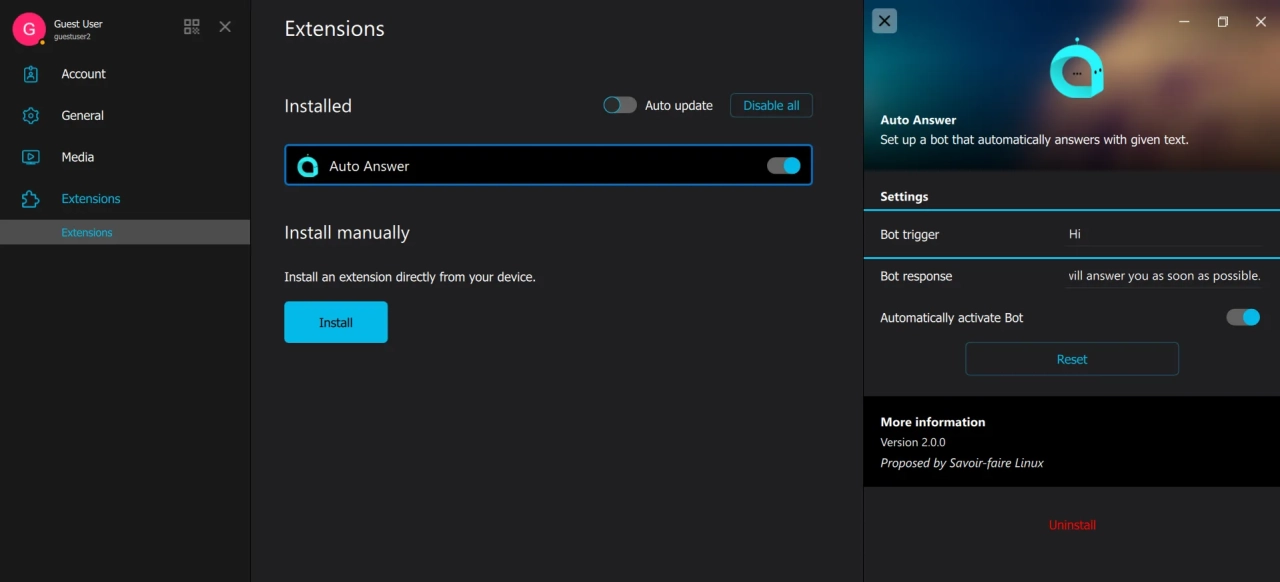This screenshot has width=1280, height=582.
Task: Disable the Auto Answer extension toggle
Action: pos(784,166)
